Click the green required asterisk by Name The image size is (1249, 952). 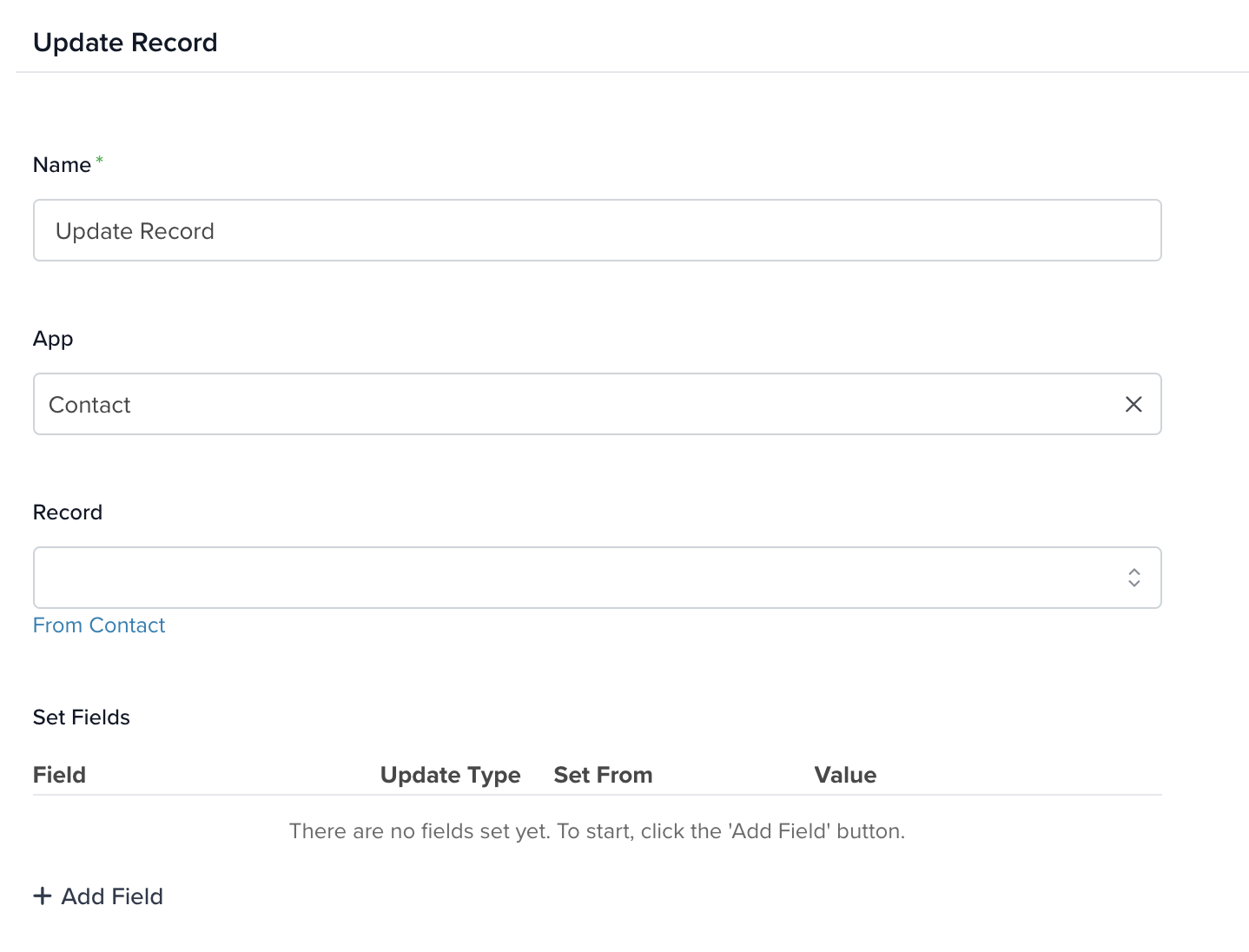(x=99, y=160)
